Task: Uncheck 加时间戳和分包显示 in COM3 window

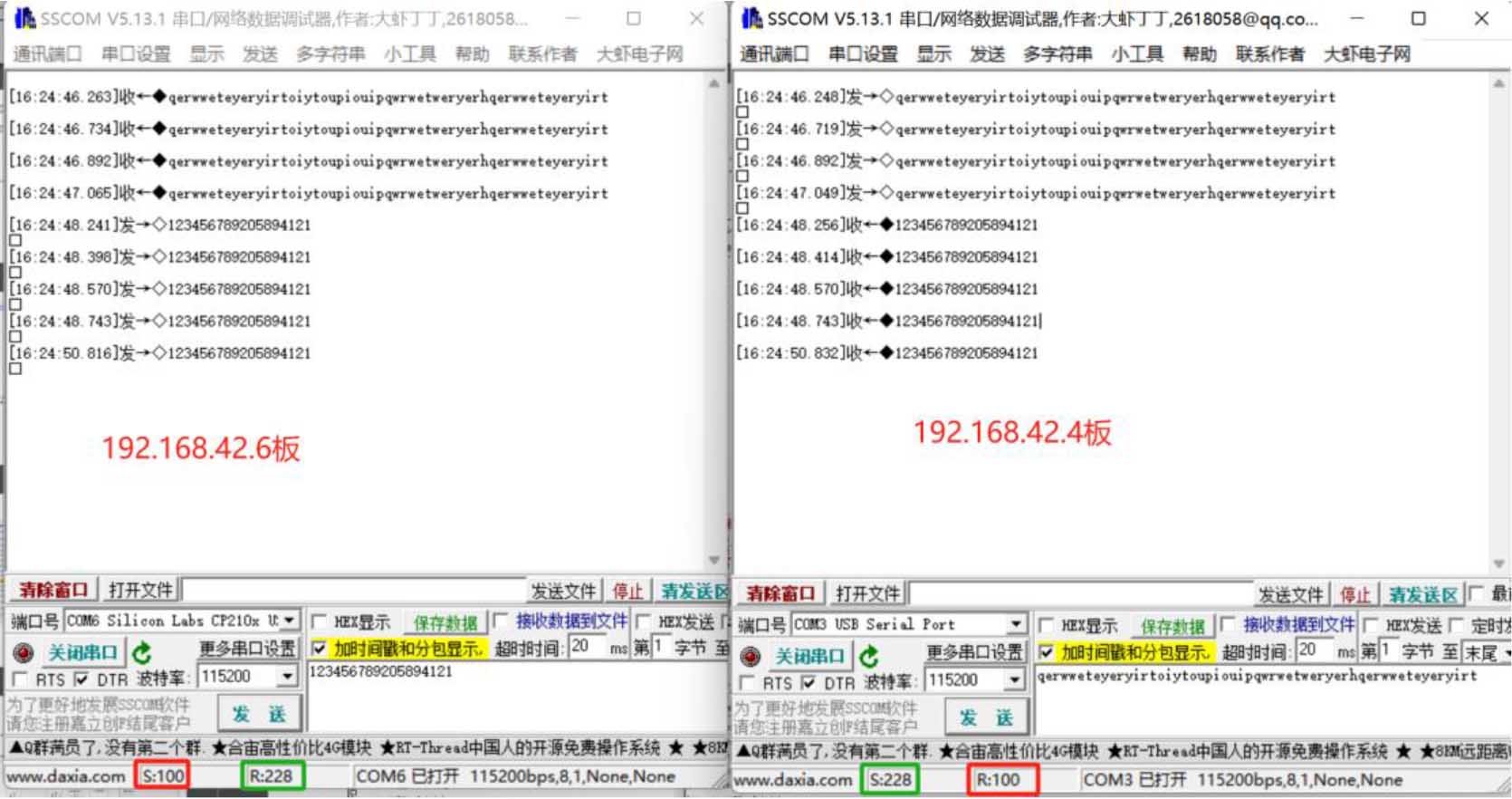Action: pyautogui.click(x=1047, y=652)
